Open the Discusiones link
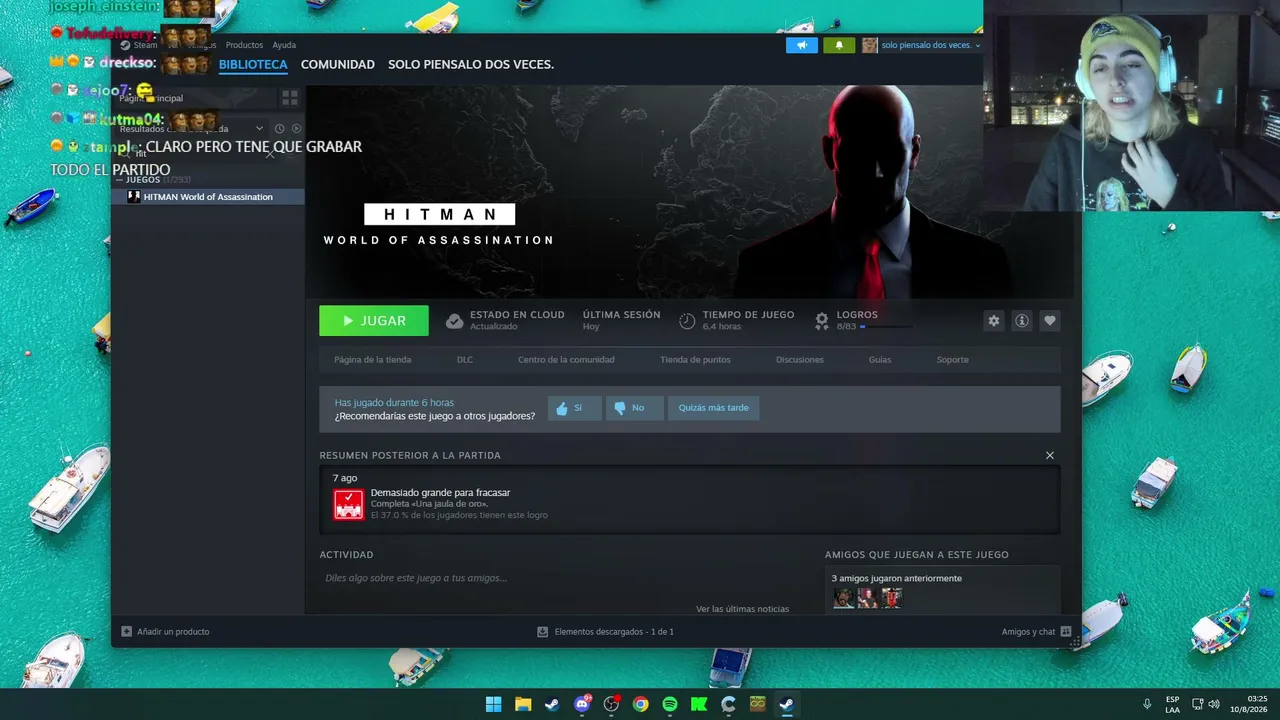 tap(800, 360)
